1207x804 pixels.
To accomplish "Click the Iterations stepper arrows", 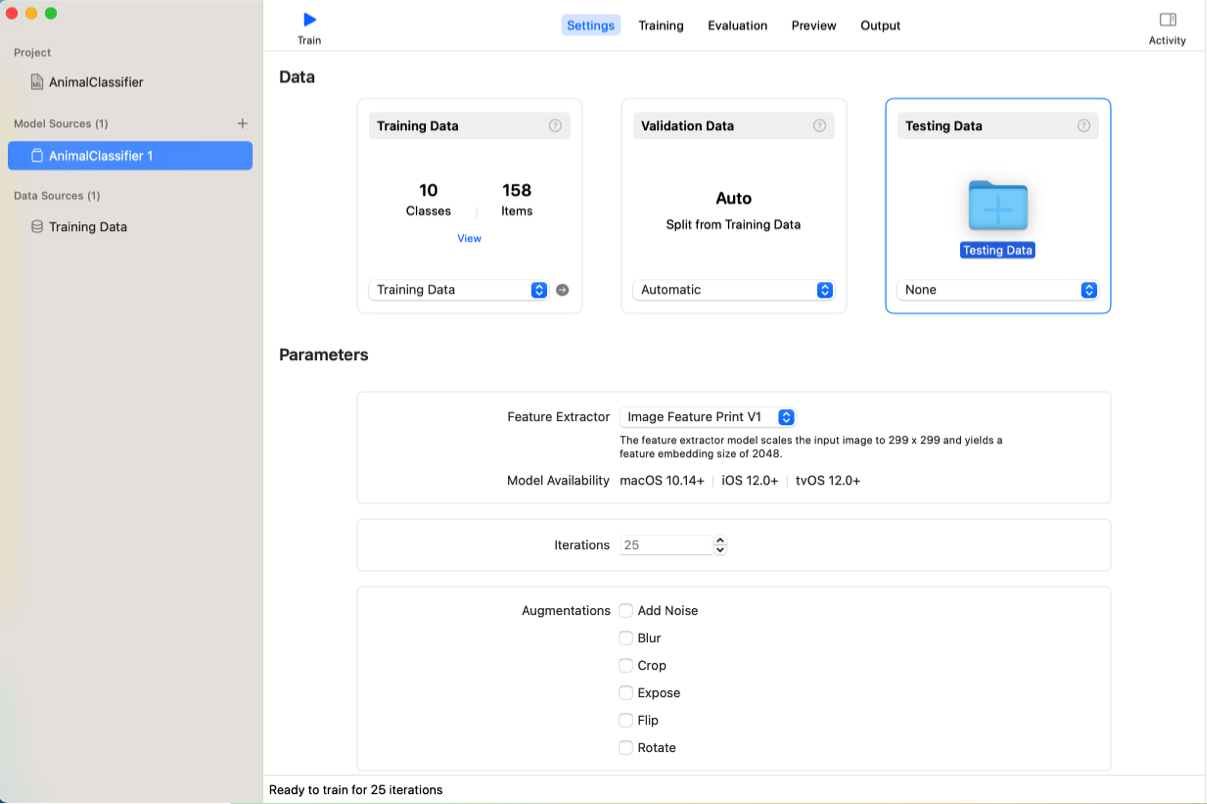I will (720, 546).
